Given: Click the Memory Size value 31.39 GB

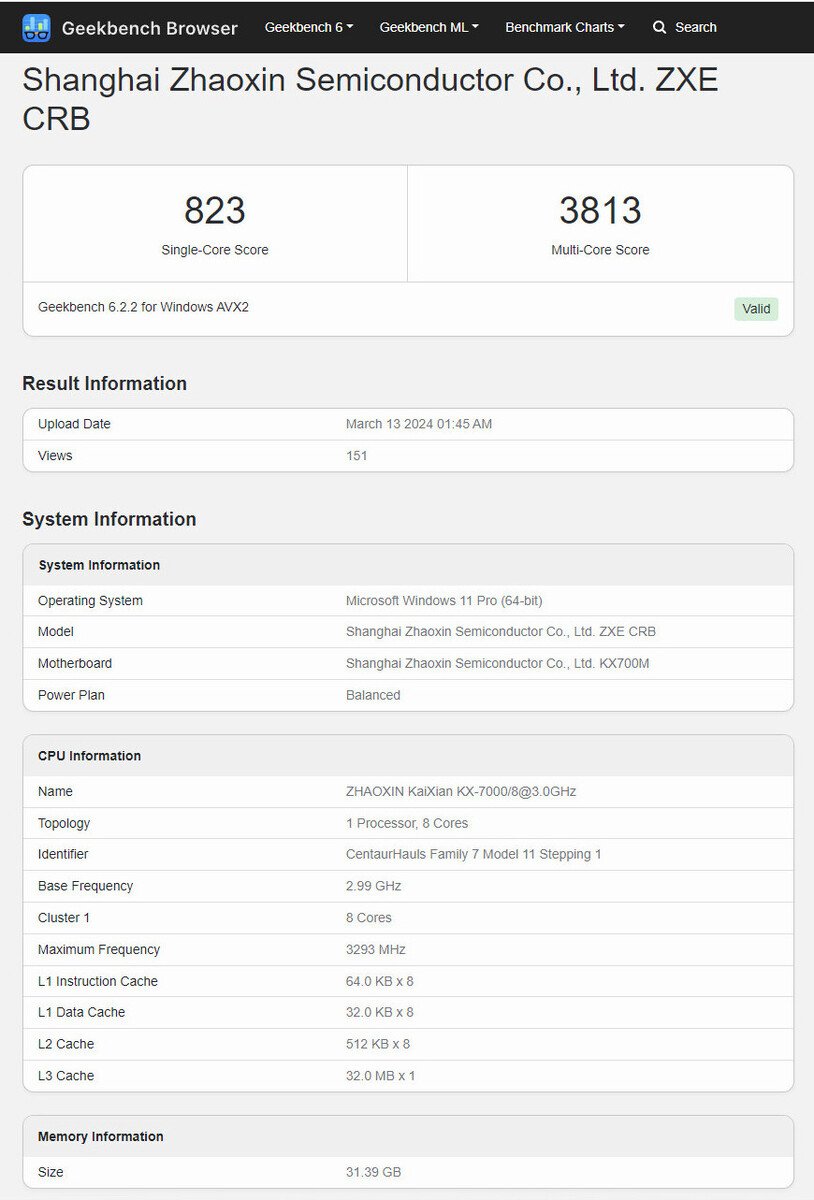Looking at the screenshot, I should tap(374, 1171).
